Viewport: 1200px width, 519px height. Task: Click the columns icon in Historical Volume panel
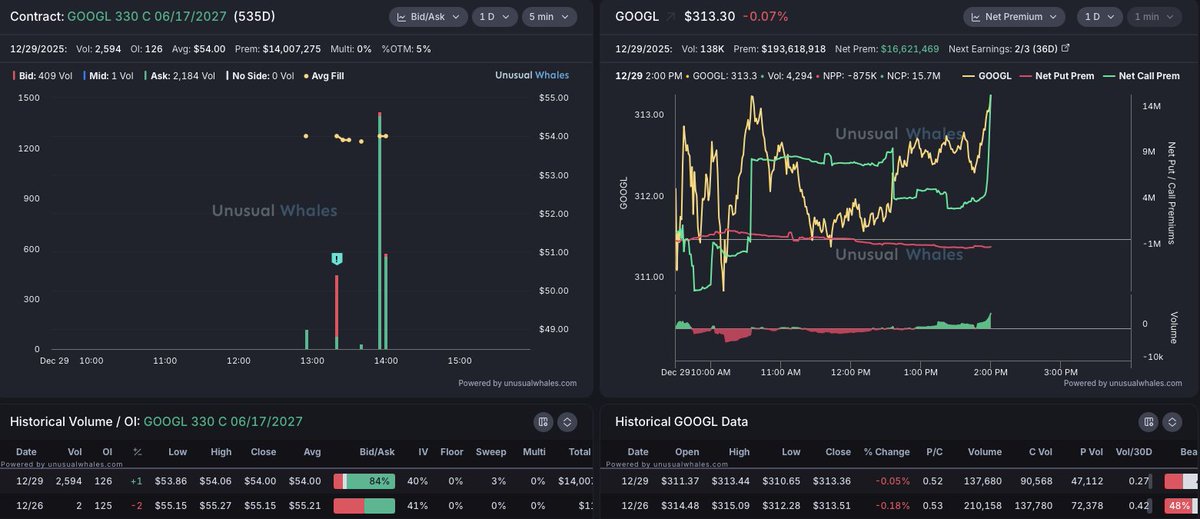(543, 422)
